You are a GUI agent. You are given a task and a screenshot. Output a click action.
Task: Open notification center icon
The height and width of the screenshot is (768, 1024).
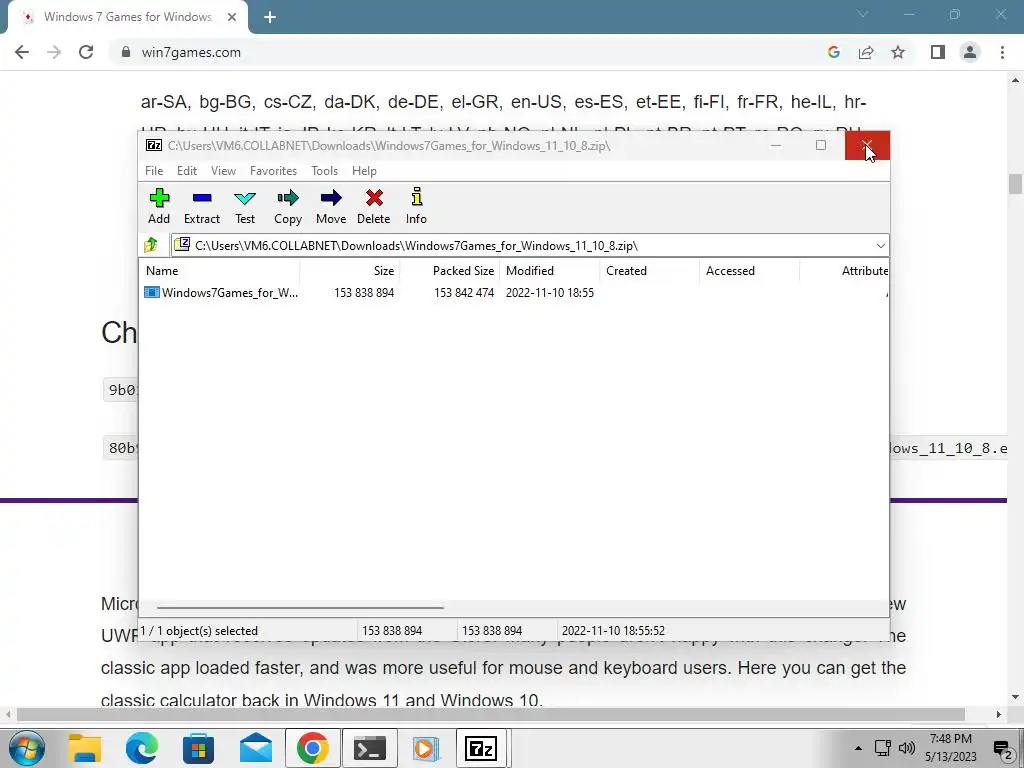click(1003, 750)
